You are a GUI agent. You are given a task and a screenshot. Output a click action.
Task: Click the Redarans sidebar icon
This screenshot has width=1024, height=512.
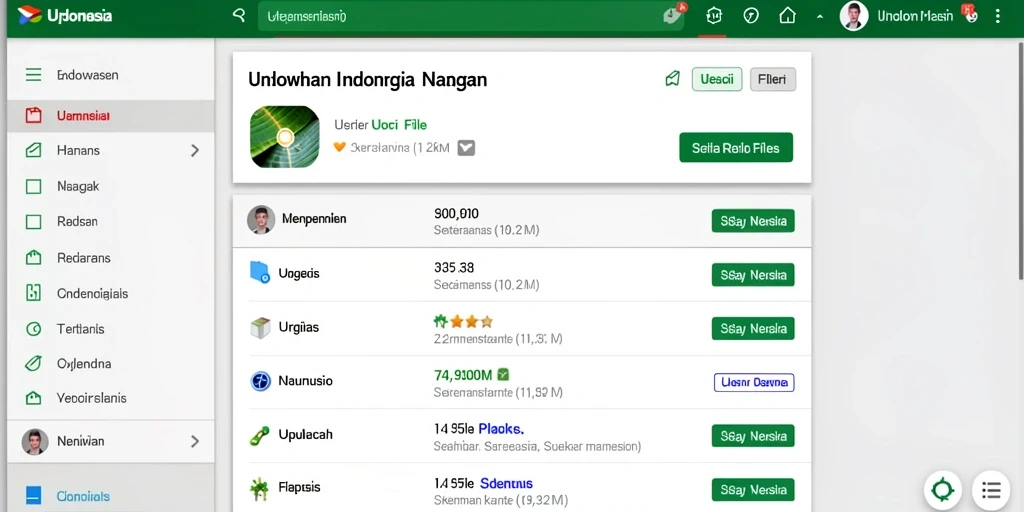[33, 257]
